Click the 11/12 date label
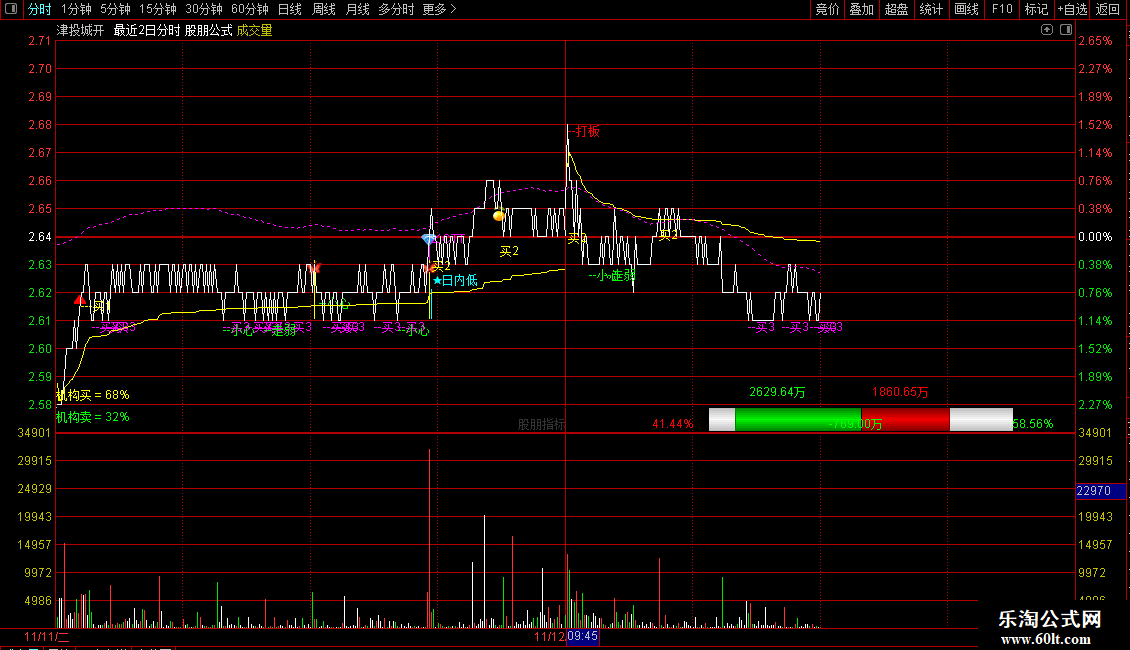This screenshot has height=650, width=1130. [549, 637]
